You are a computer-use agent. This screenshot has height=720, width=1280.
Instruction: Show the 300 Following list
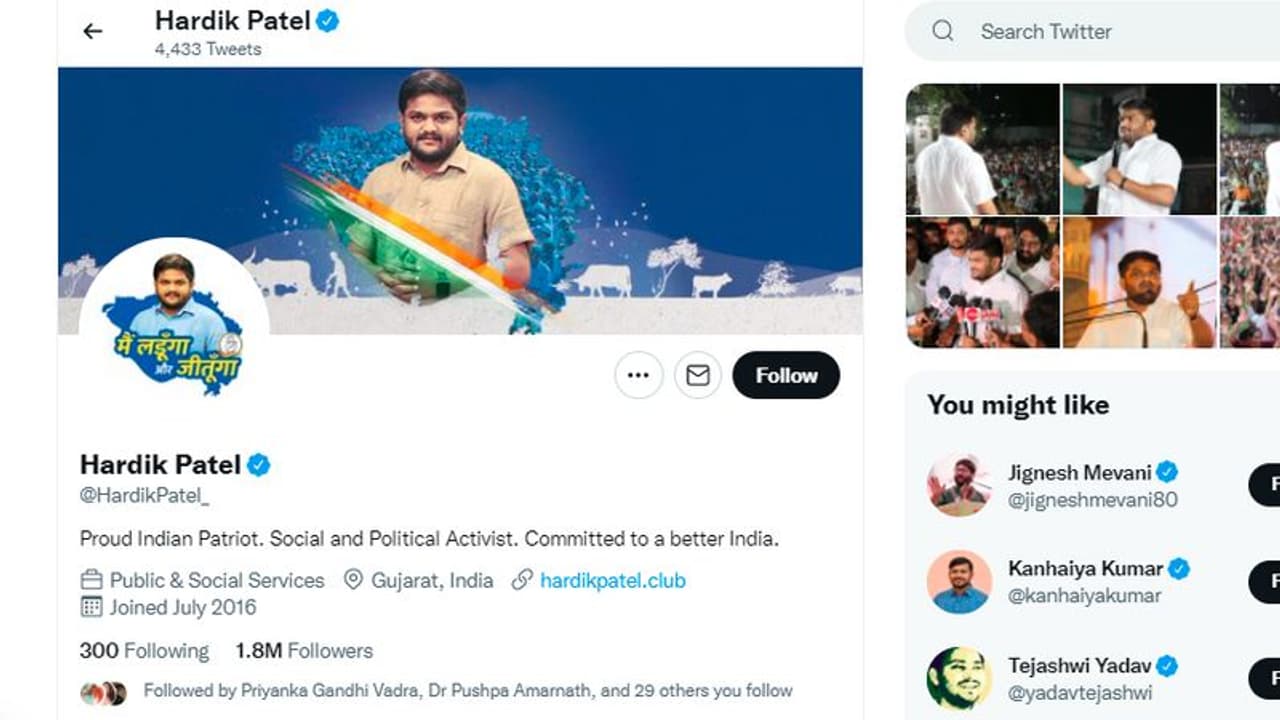(144, 650)
